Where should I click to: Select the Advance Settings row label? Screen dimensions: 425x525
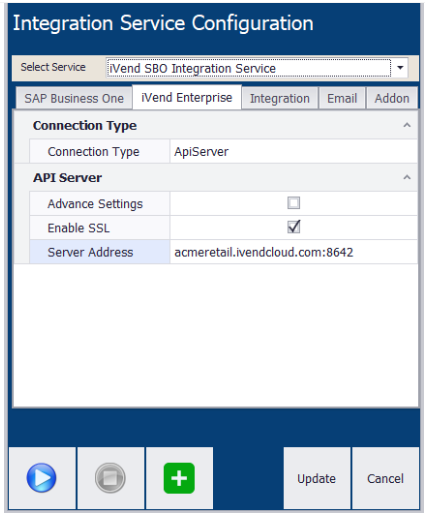pyautogui.click(x=100, y=204)
